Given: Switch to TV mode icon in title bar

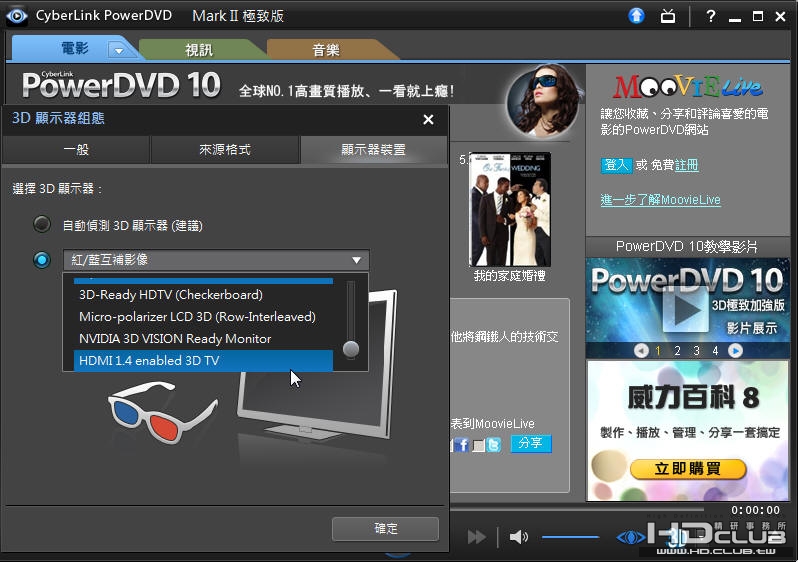Looking at the screenshot, I should tap(668, 16).
